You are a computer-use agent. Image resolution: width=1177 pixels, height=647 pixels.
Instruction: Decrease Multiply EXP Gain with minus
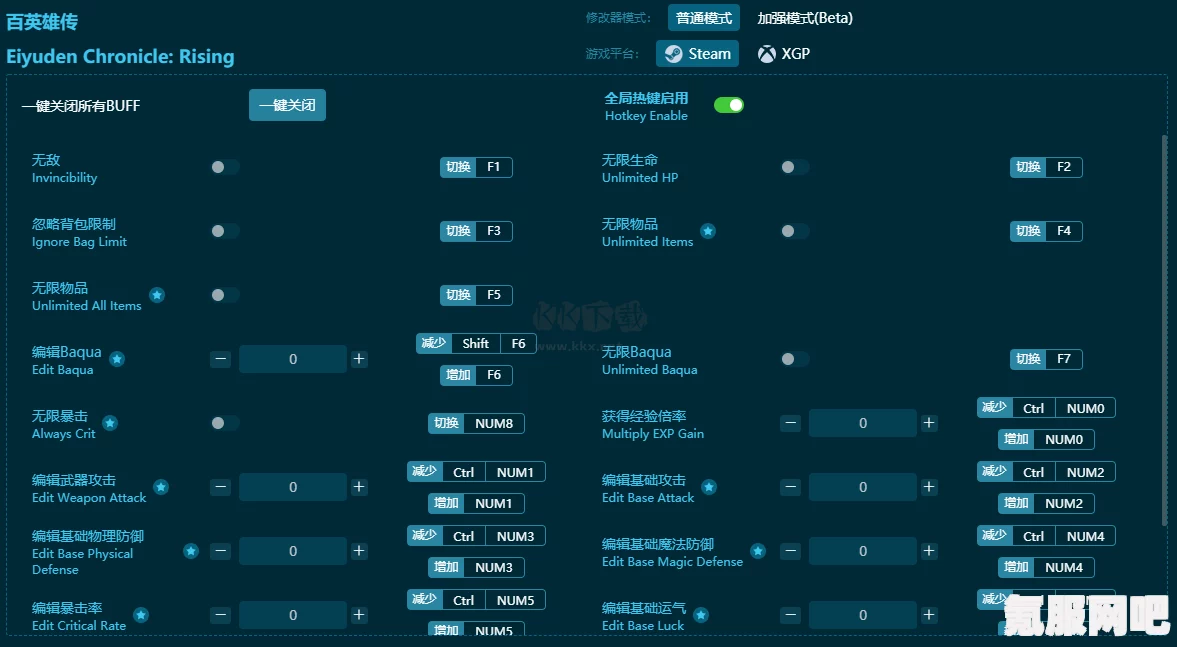point(790,423)
